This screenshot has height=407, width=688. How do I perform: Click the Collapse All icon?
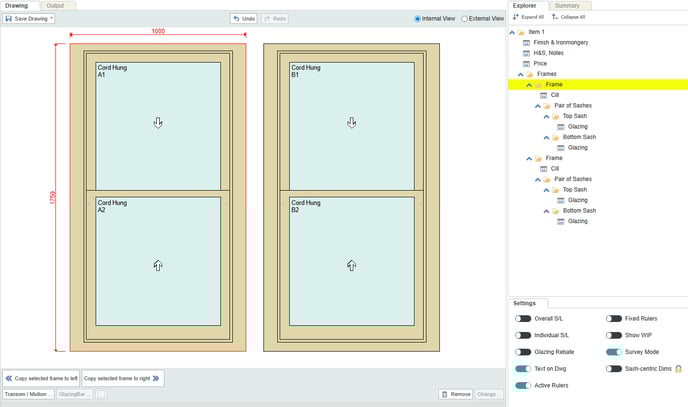(x=554, y=17)
